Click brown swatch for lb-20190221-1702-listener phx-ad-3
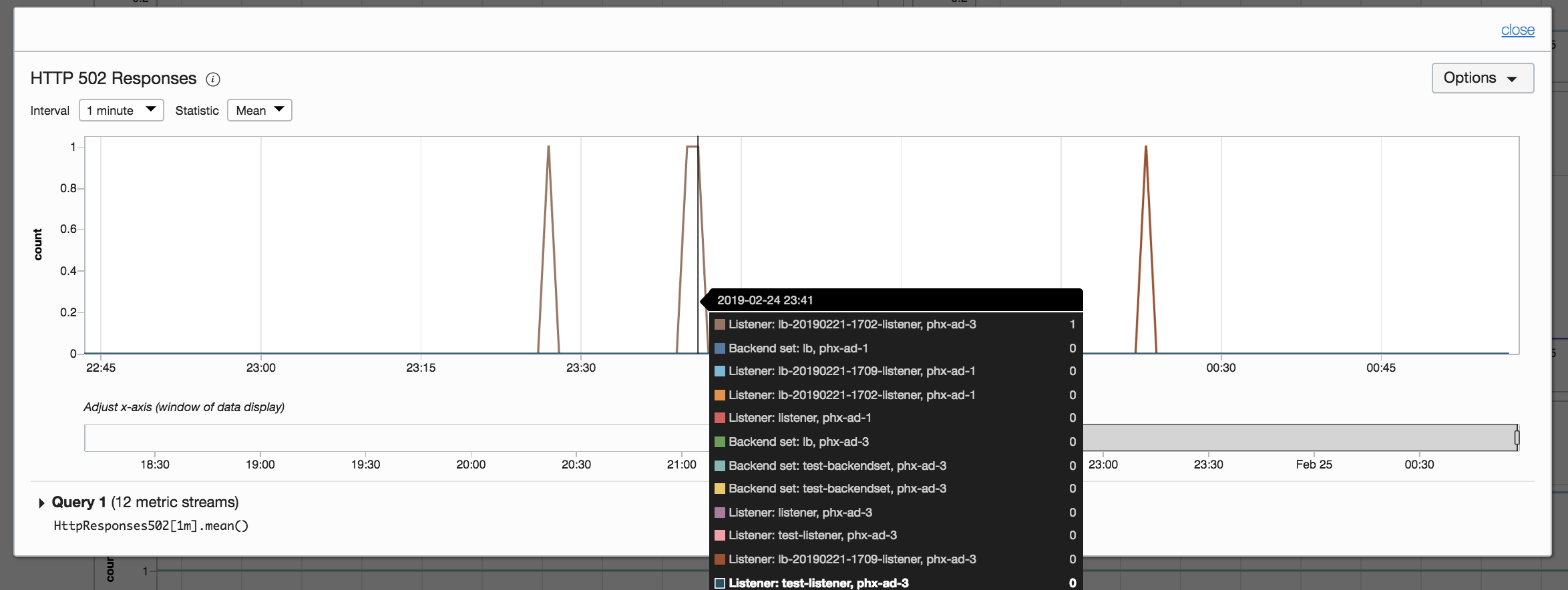The height and width of the screenshot is (590, 1568). click(x=720, y=324)
